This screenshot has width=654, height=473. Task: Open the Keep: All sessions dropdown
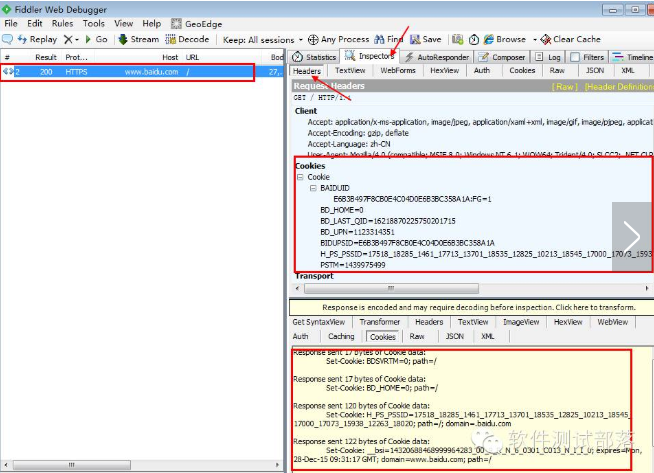(258, 39)
